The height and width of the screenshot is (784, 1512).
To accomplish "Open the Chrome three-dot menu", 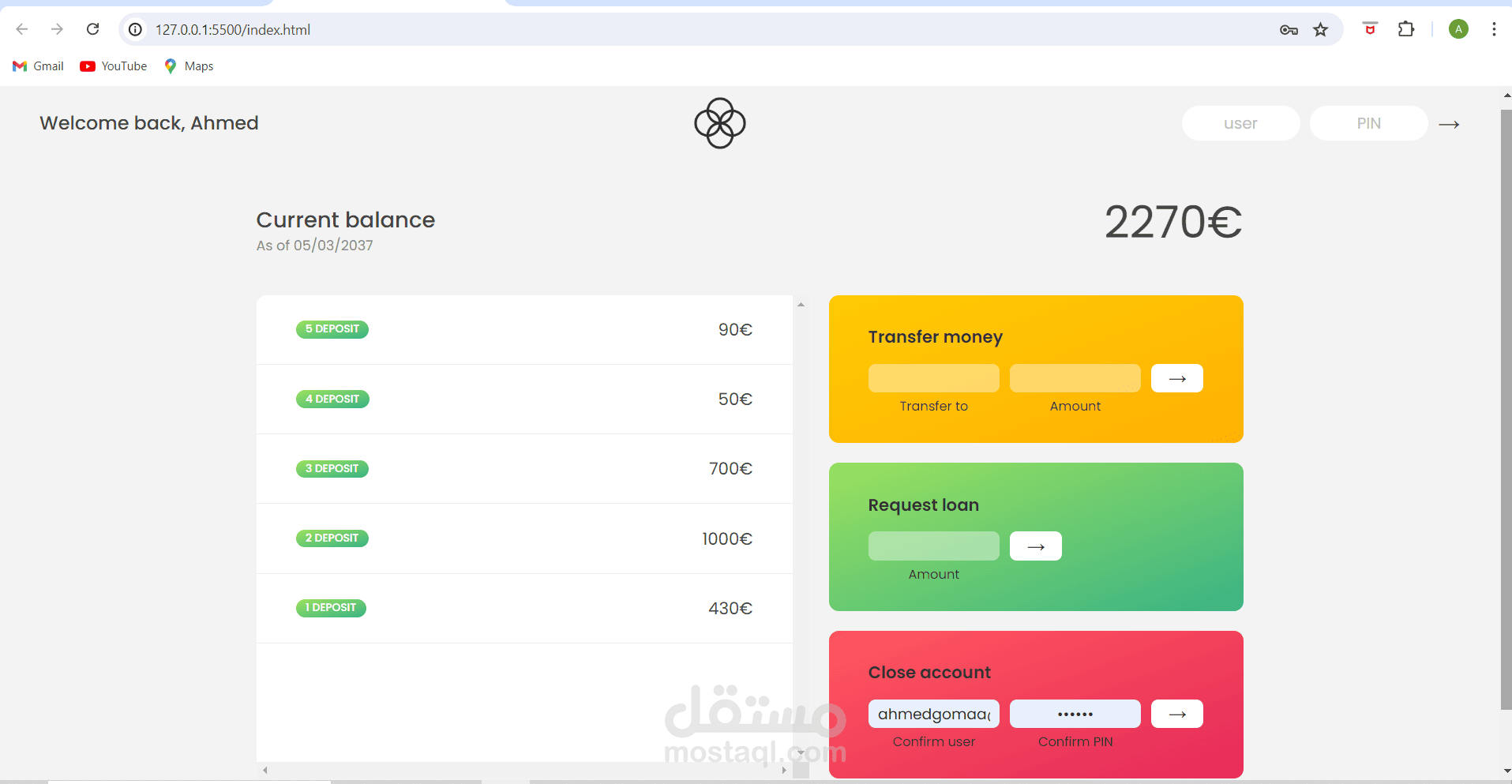I will tap(1494, 29).
